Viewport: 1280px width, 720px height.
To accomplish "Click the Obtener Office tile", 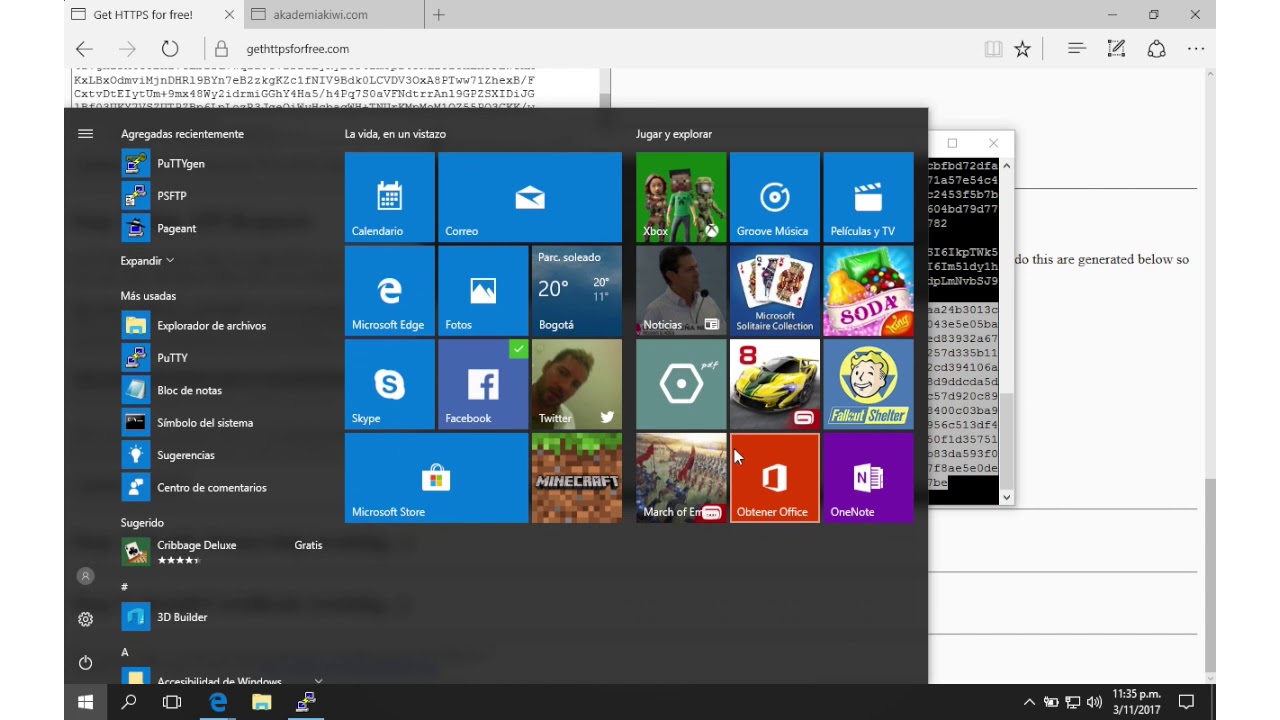I will (x=774, y=478).
